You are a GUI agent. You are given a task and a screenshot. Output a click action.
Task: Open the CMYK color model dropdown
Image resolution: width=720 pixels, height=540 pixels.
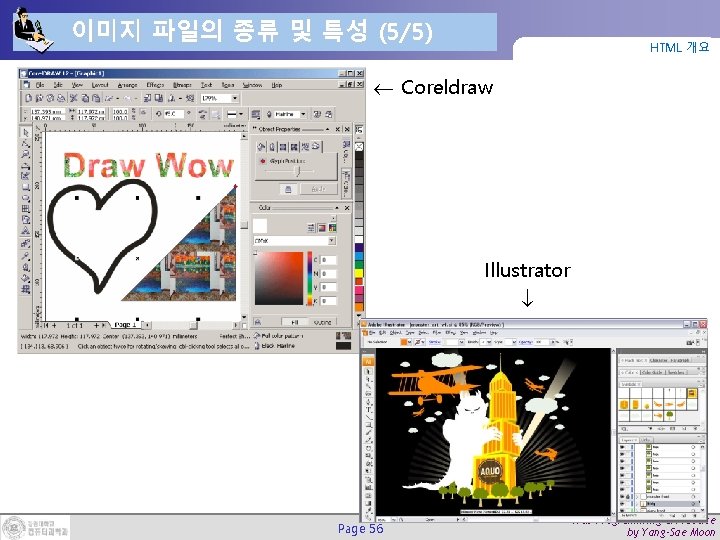332,241
